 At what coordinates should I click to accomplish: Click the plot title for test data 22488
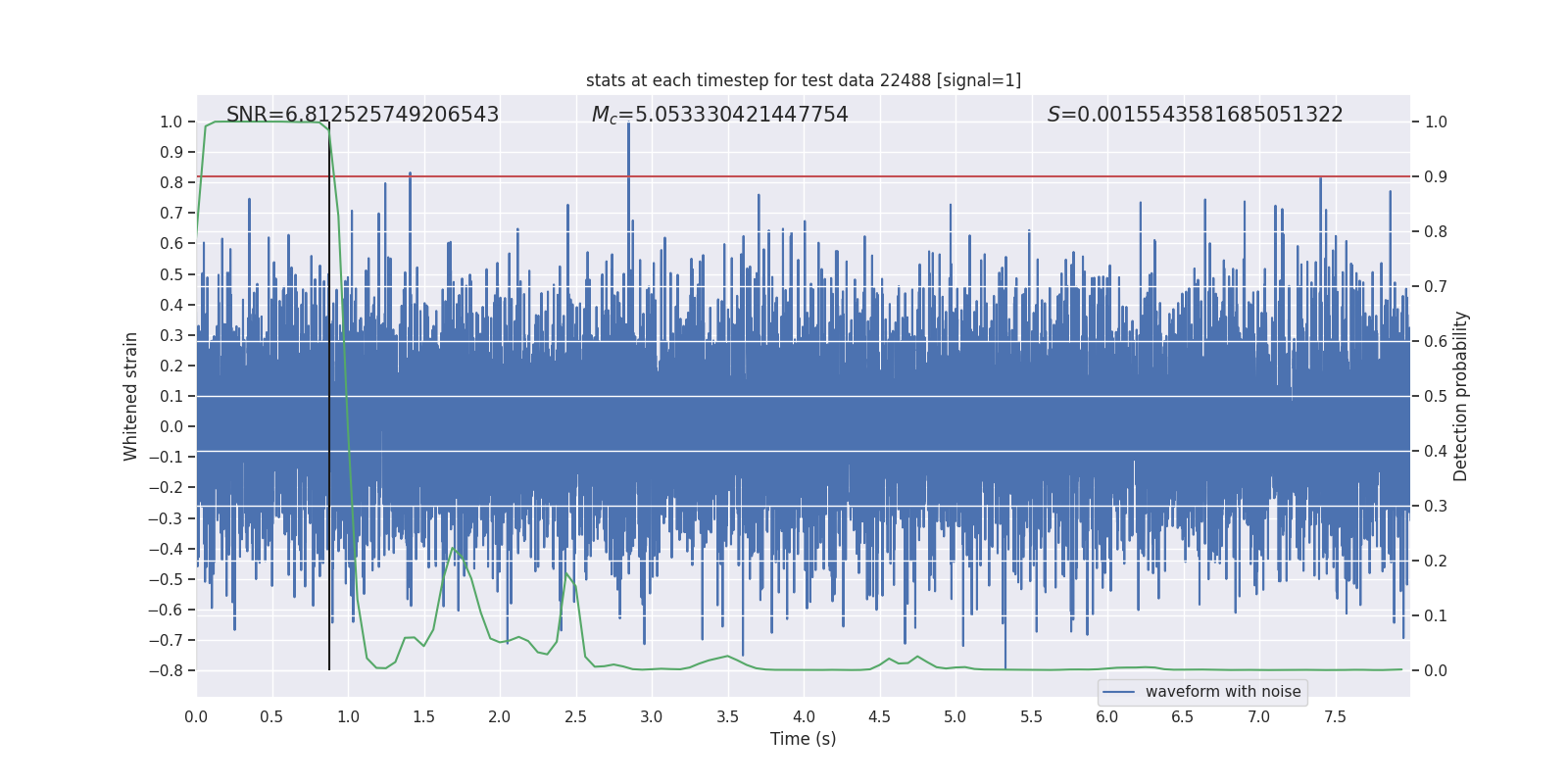pos(803,80)
